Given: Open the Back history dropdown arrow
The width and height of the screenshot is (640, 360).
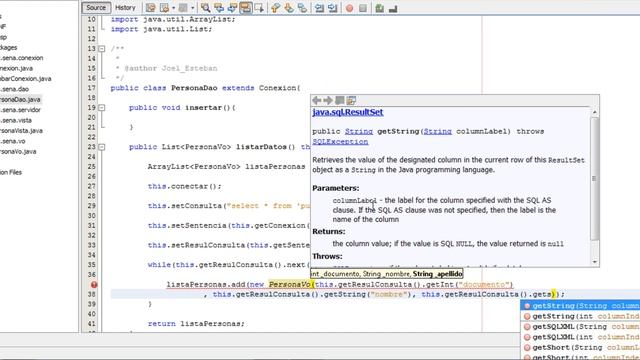Looking at the screenshot, I should pos(173,8).
